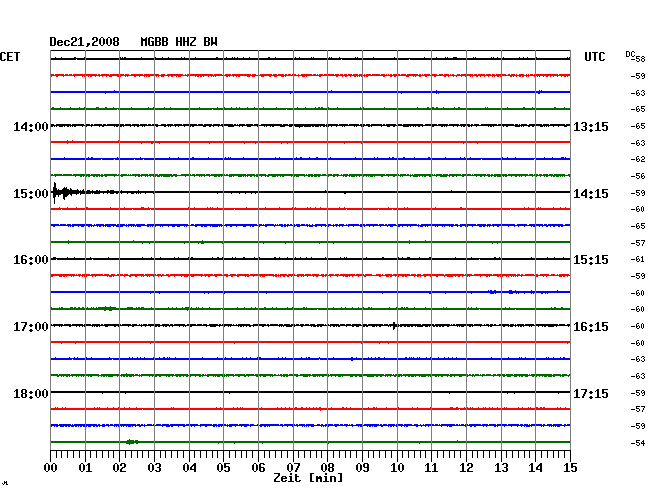650x494 pixels.
Task: Click minute label "01" on the x-axis
Action: click(85, 468)
